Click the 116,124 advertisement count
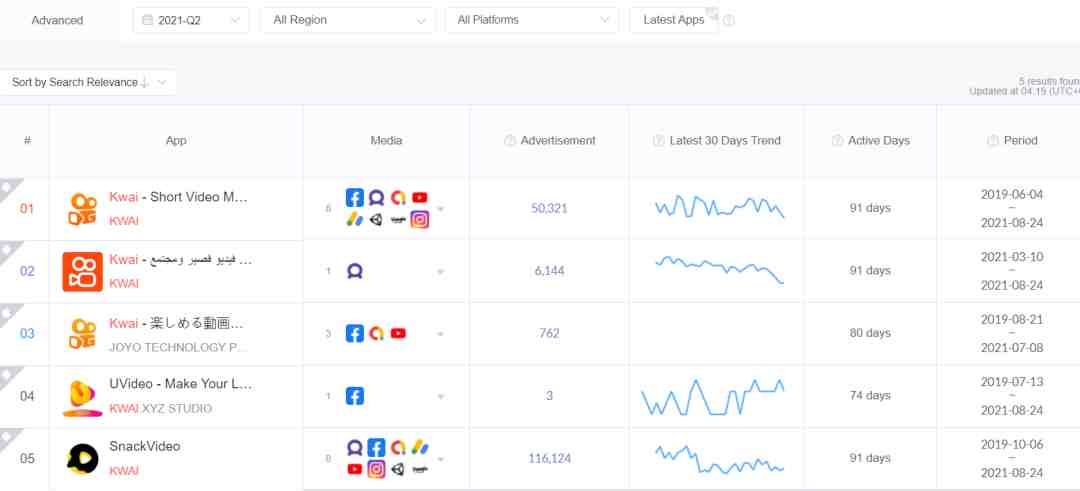This screenshot has width=1080, height=491. (x=549, y=458)
